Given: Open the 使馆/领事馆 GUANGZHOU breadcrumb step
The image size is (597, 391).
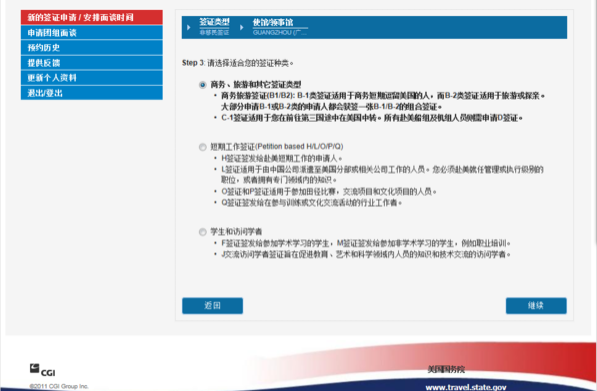Looking at the screenshot, I should point(280,27).
